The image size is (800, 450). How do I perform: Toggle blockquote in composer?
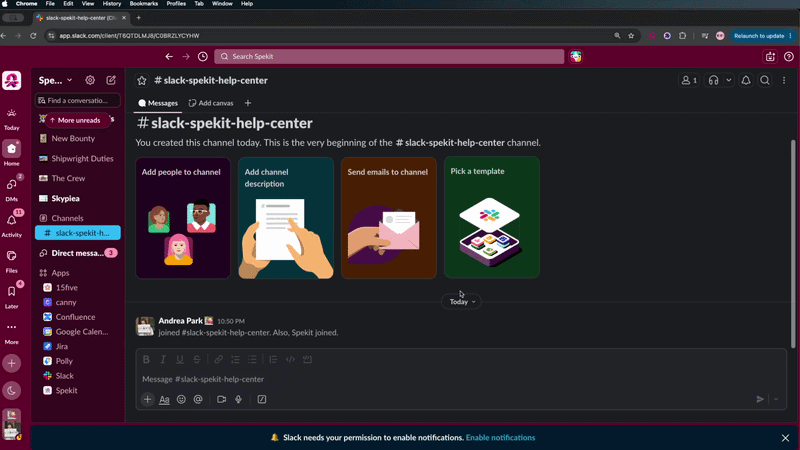coord(273,359)
